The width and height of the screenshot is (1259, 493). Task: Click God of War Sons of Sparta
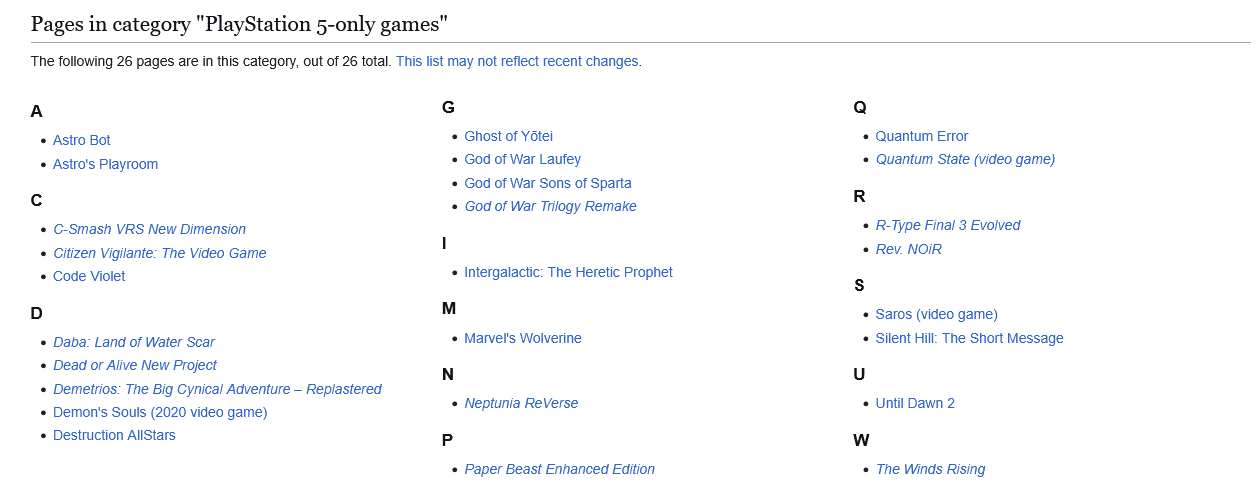pyautogui.click(x=548, y=183)
